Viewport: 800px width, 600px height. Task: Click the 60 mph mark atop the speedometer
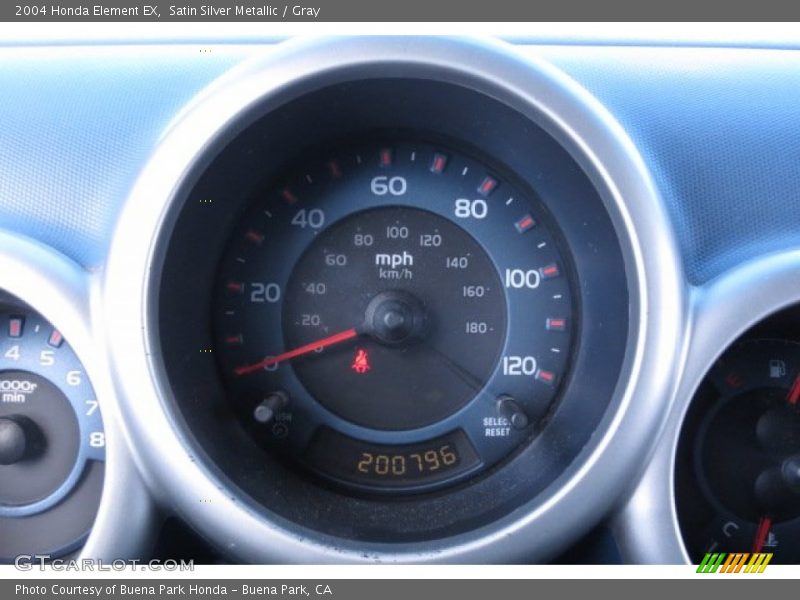(388, 185)
